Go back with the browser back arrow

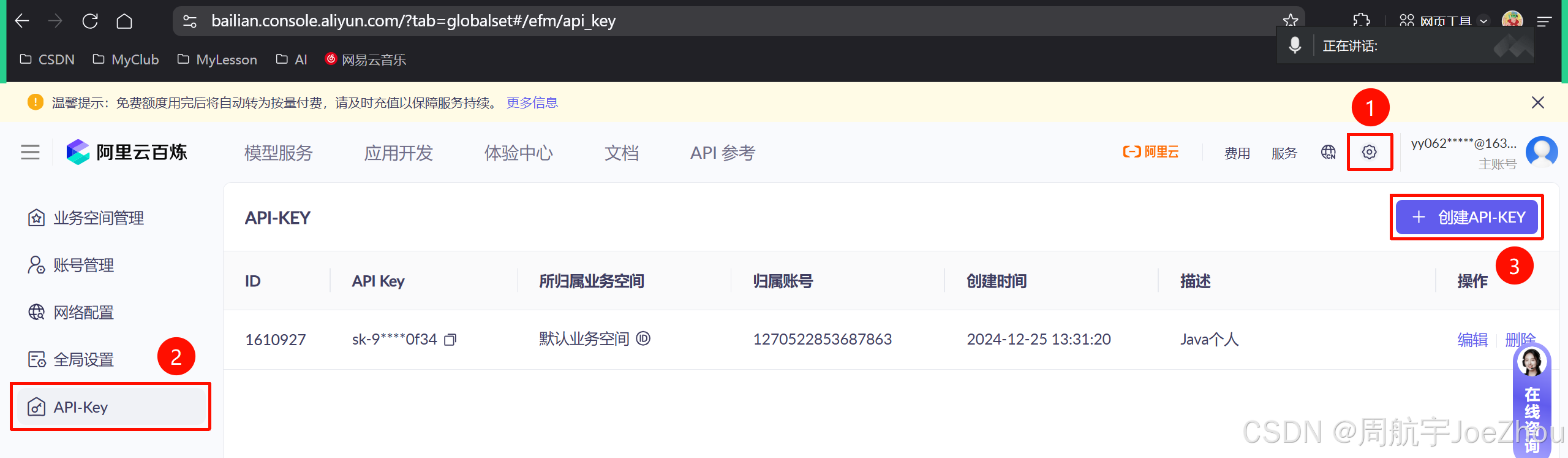tap(22, 21)
